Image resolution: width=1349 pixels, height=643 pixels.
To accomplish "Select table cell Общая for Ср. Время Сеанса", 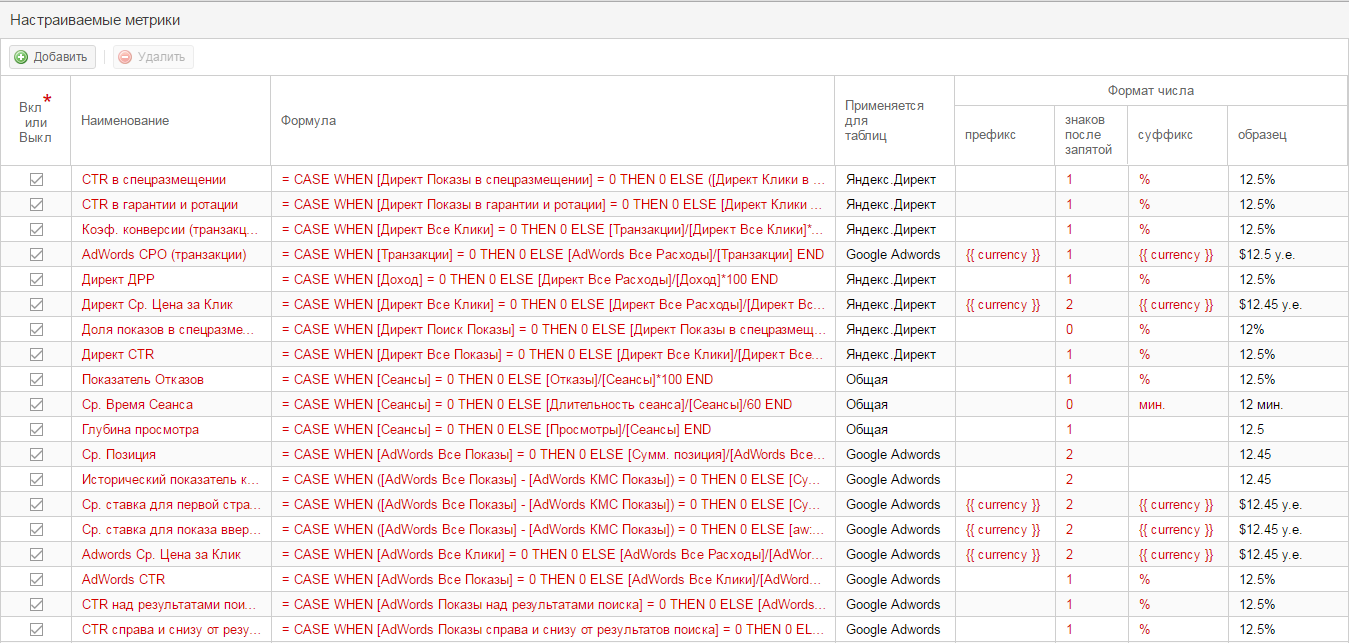I will [x=866, y=405].
